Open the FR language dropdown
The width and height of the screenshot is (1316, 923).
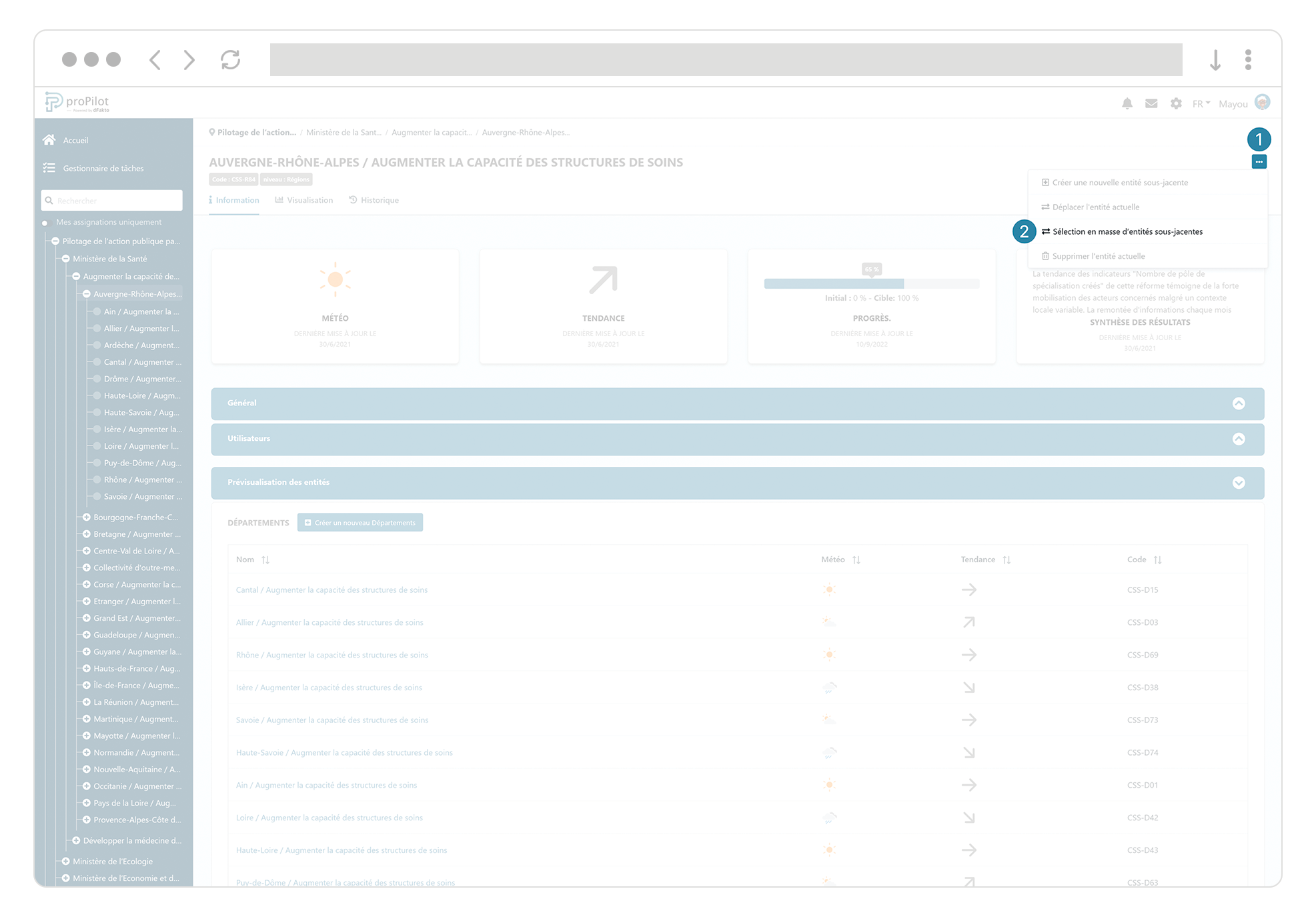click(x=1201, y=104)
